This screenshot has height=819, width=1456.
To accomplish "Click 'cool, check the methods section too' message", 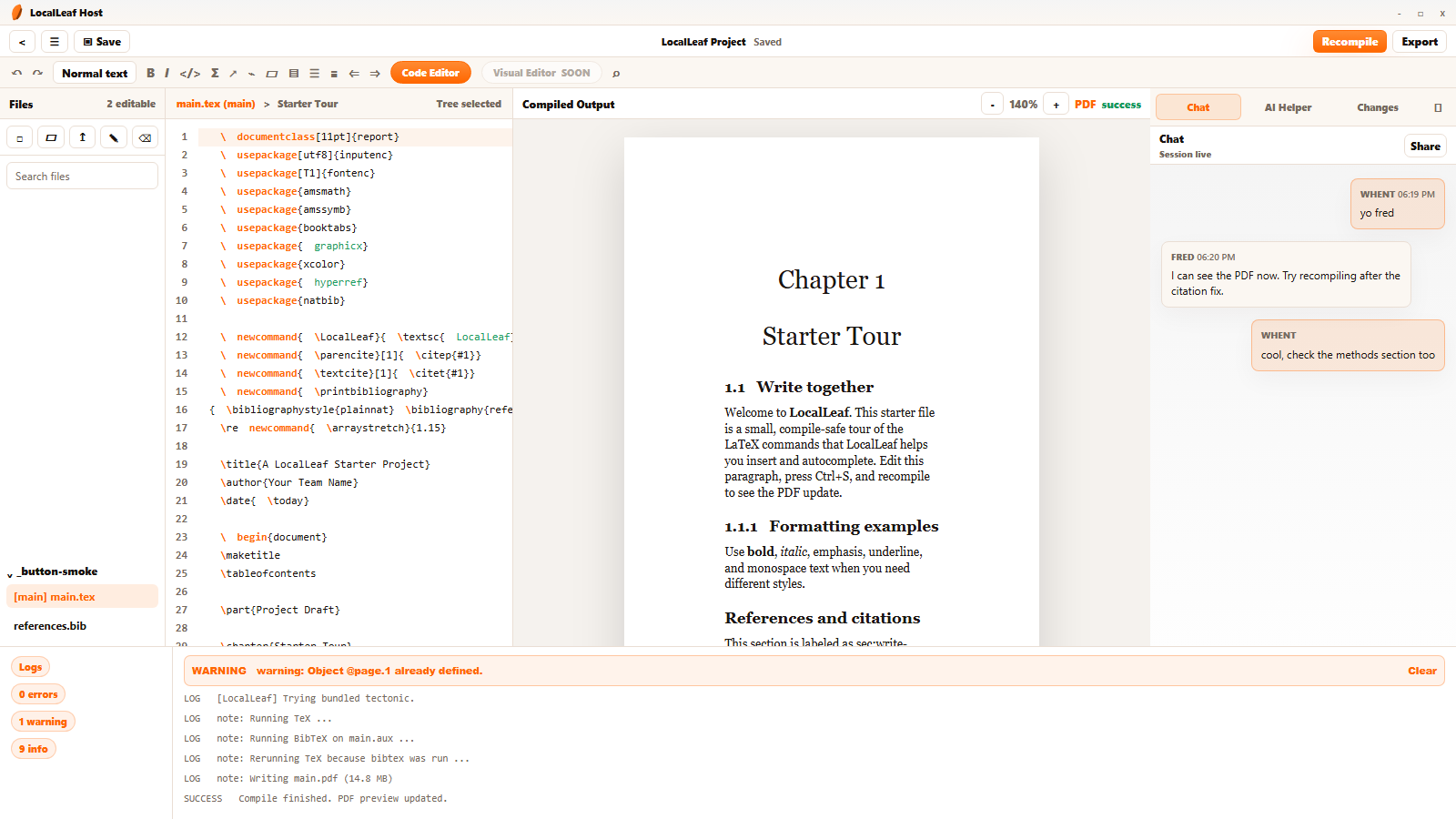I will [1348, 346].
